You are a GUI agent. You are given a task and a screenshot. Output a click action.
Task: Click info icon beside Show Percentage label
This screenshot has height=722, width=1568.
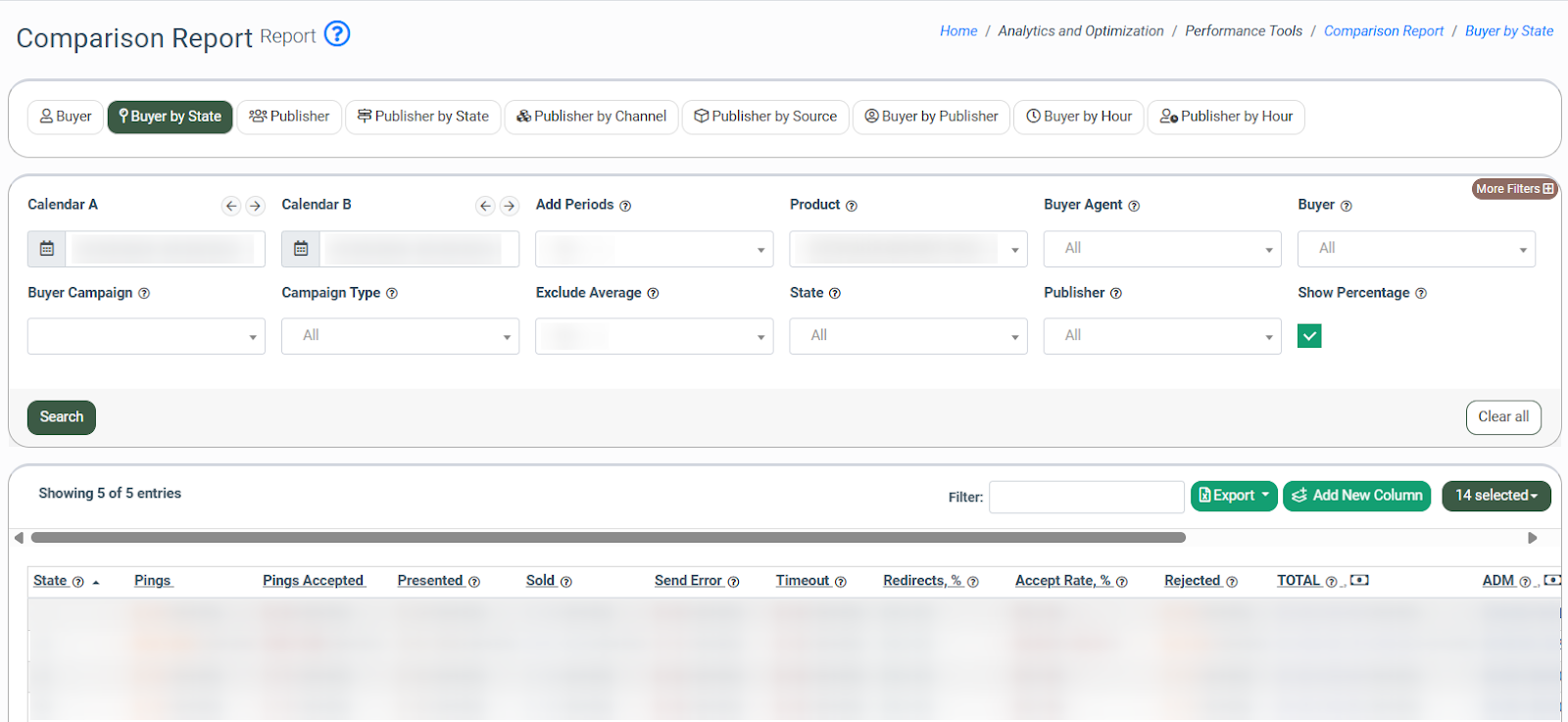pos(1421,294)
